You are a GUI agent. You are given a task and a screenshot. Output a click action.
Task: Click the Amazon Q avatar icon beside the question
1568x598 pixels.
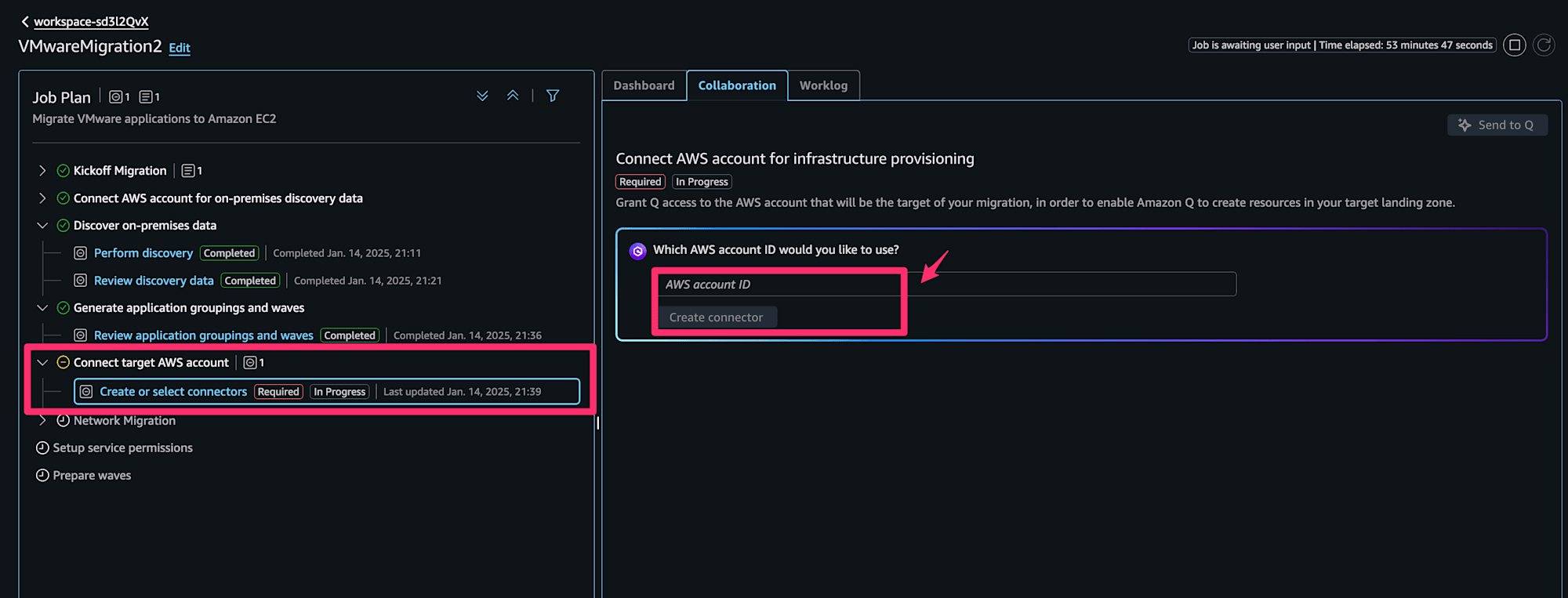637,251
